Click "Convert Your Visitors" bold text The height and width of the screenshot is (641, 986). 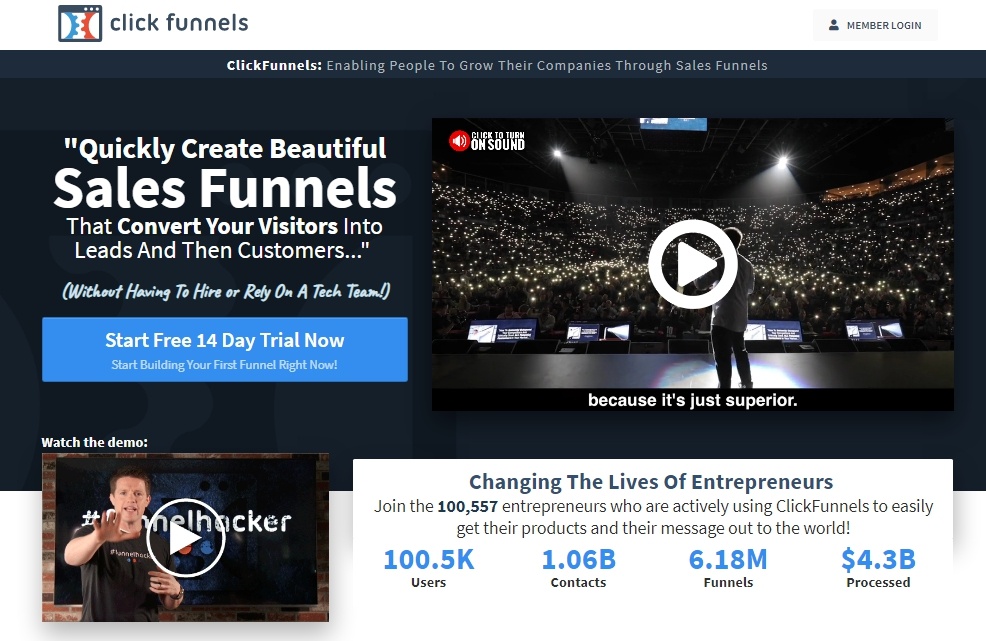point(228,226)
